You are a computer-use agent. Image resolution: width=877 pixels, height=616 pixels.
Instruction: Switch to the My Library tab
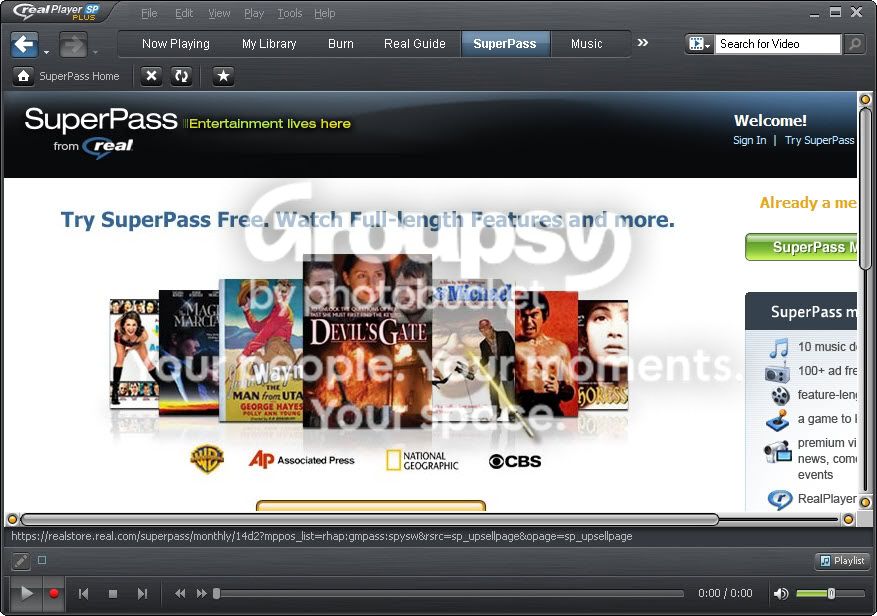(x=269, y=44)
